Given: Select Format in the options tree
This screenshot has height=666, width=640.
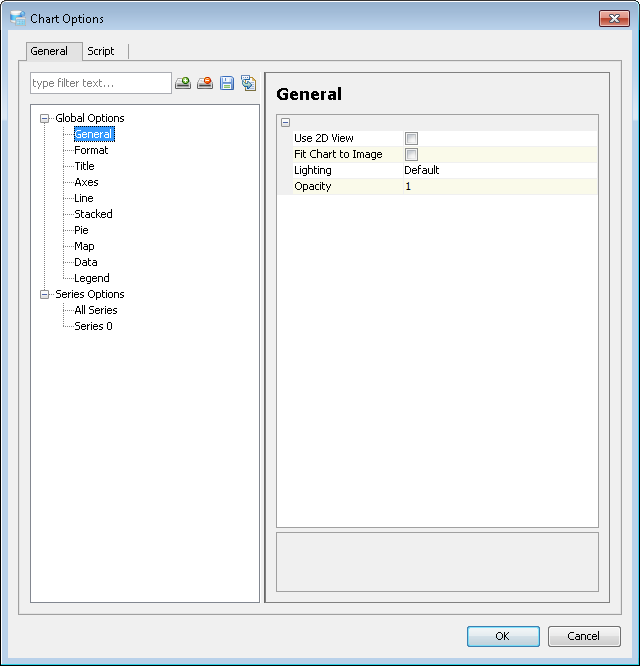Looking at the screenshot, I should (91, 150).
